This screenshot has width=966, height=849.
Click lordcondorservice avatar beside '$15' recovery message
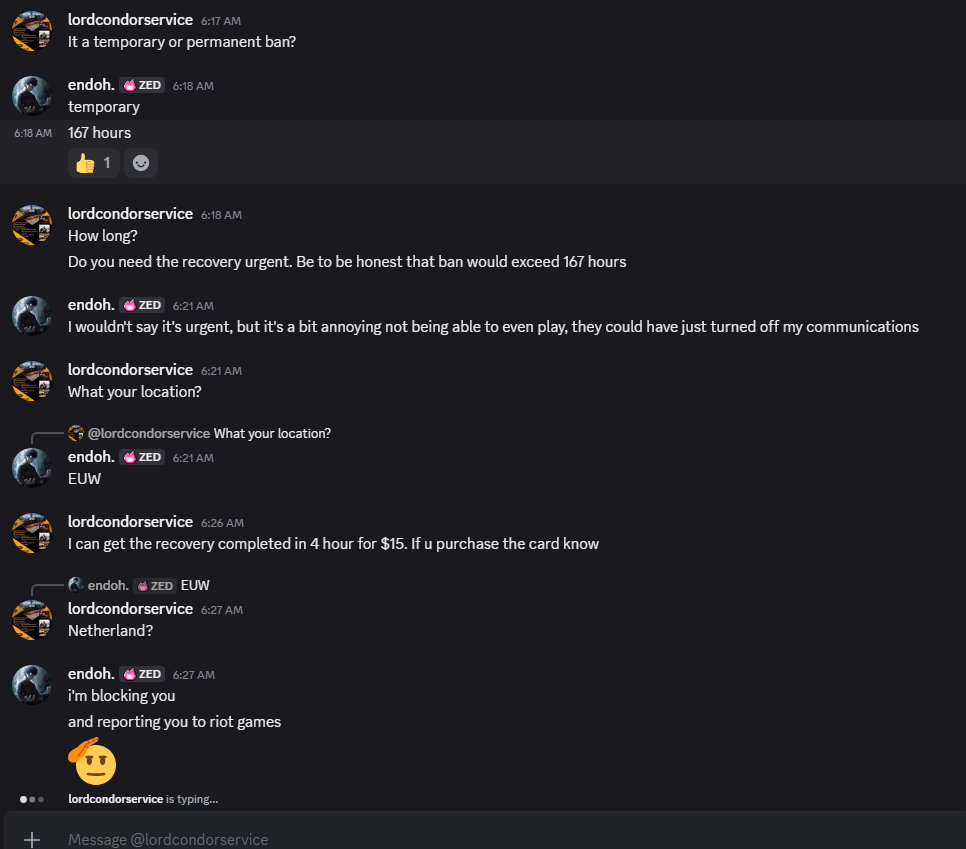coord(31,532)
